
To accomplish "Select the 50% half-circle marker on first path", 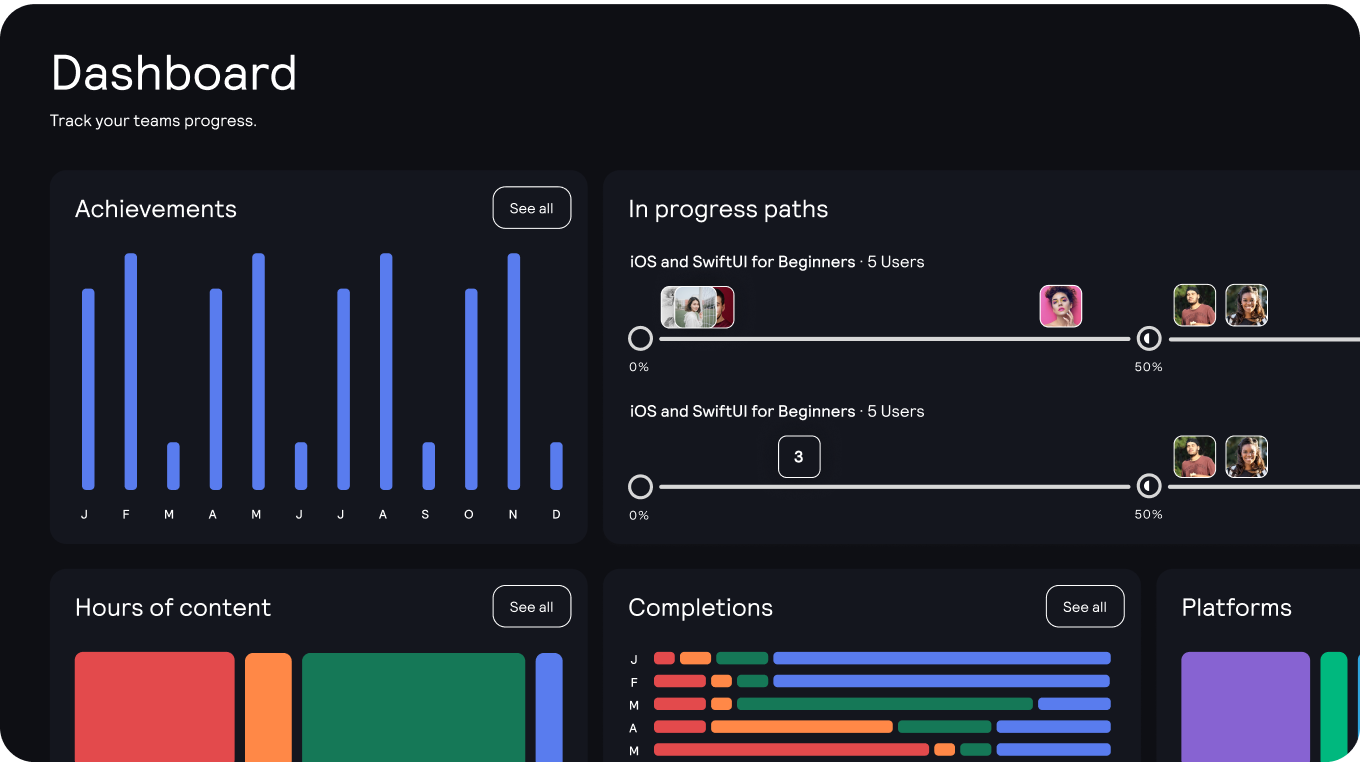I will [x=1150, y=338].
